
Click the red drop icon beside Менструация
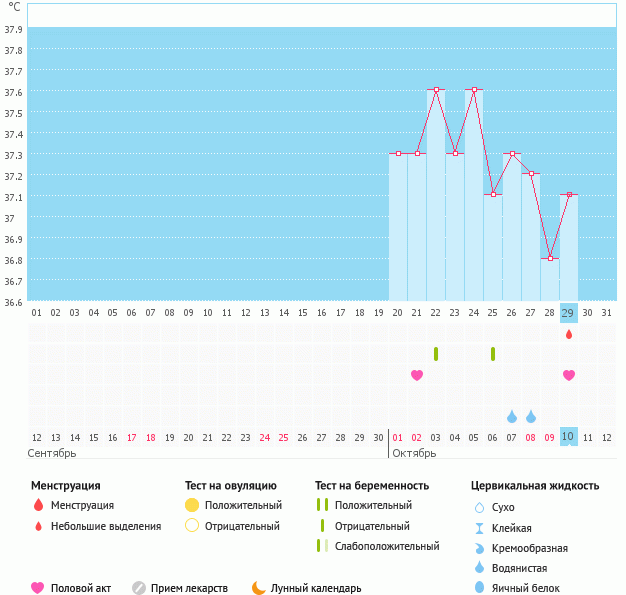pyautogui.click(x=38, y=505)
